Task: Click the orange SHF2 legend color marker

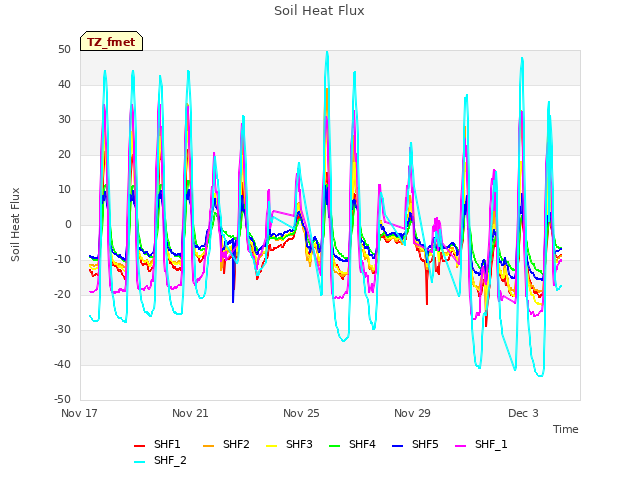Action: tap(208, 446)
